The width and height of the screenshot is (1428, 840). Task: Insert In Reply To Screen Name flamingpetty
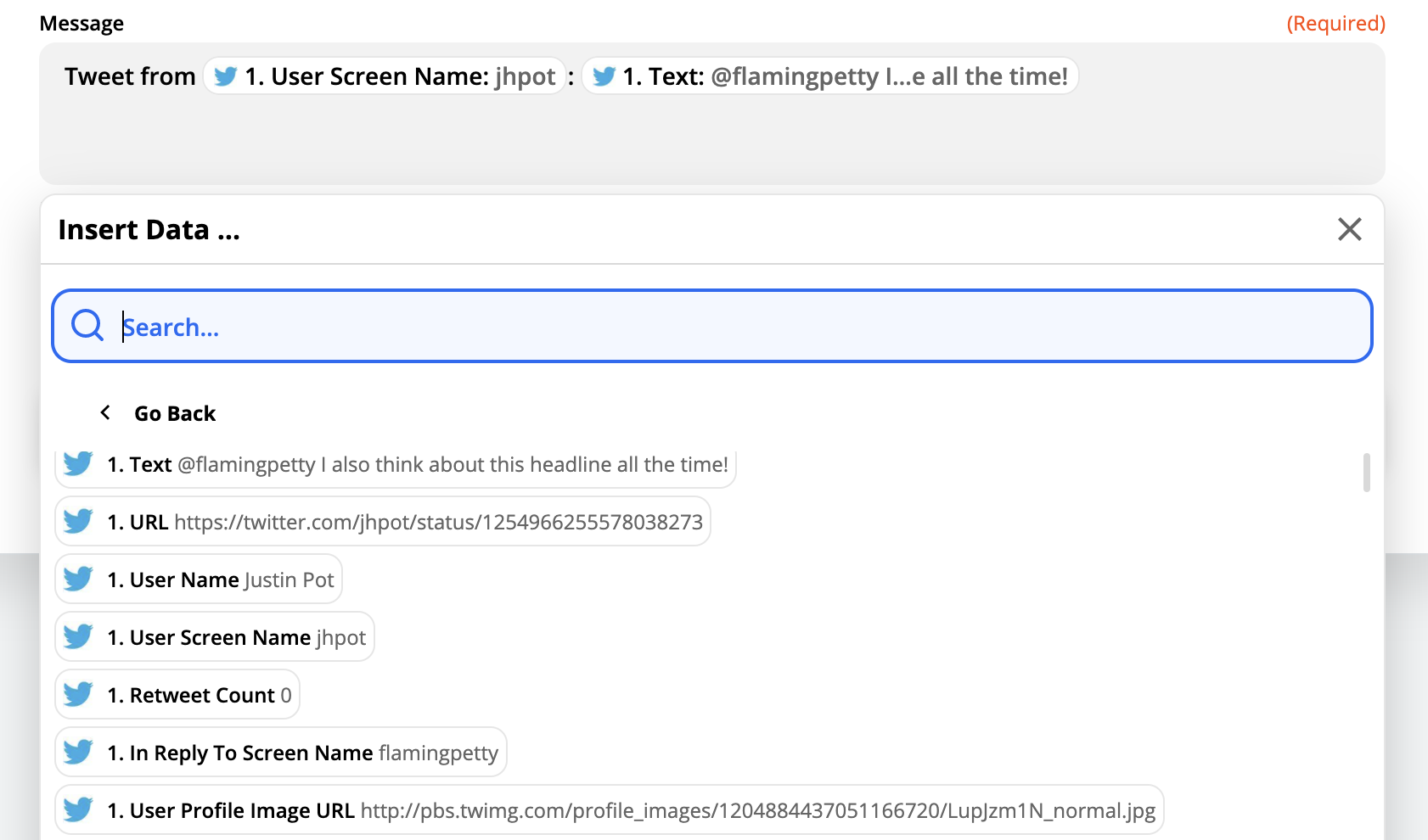click(x=281, y=753)
